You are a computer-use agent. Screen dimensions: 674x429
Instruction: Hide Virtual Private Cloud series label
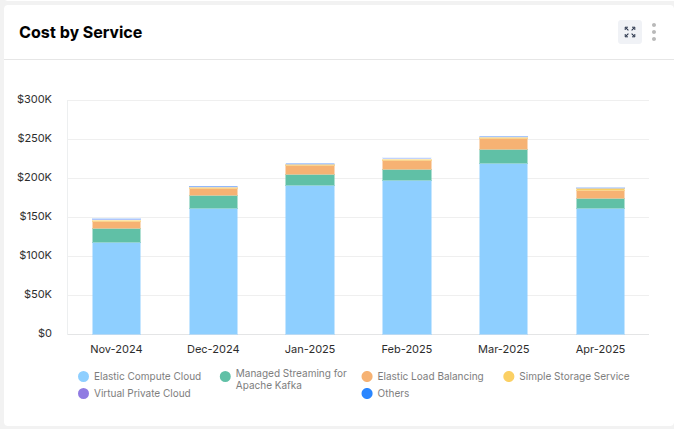(142, 394)
